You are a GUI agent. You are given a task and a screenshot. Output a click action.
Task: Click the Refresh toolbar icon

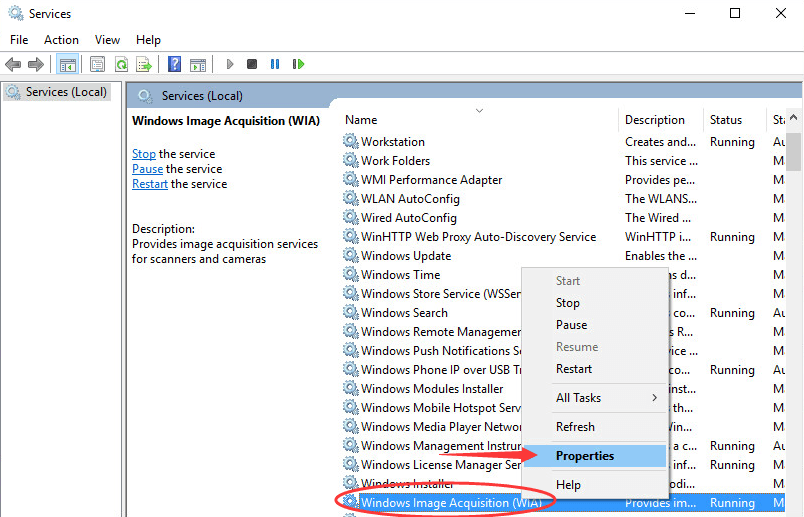121,64
